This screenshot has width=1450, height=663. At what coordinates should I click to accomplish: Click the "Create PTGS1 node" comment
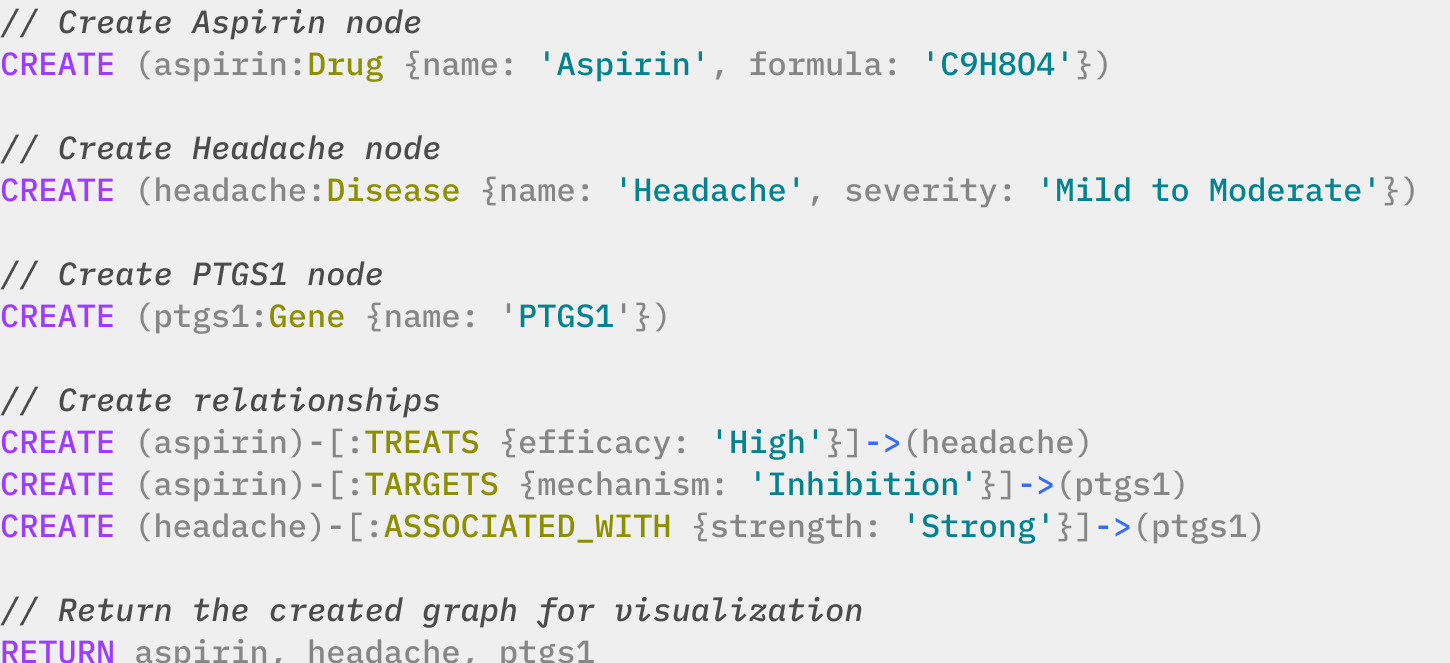coord(192,275)
